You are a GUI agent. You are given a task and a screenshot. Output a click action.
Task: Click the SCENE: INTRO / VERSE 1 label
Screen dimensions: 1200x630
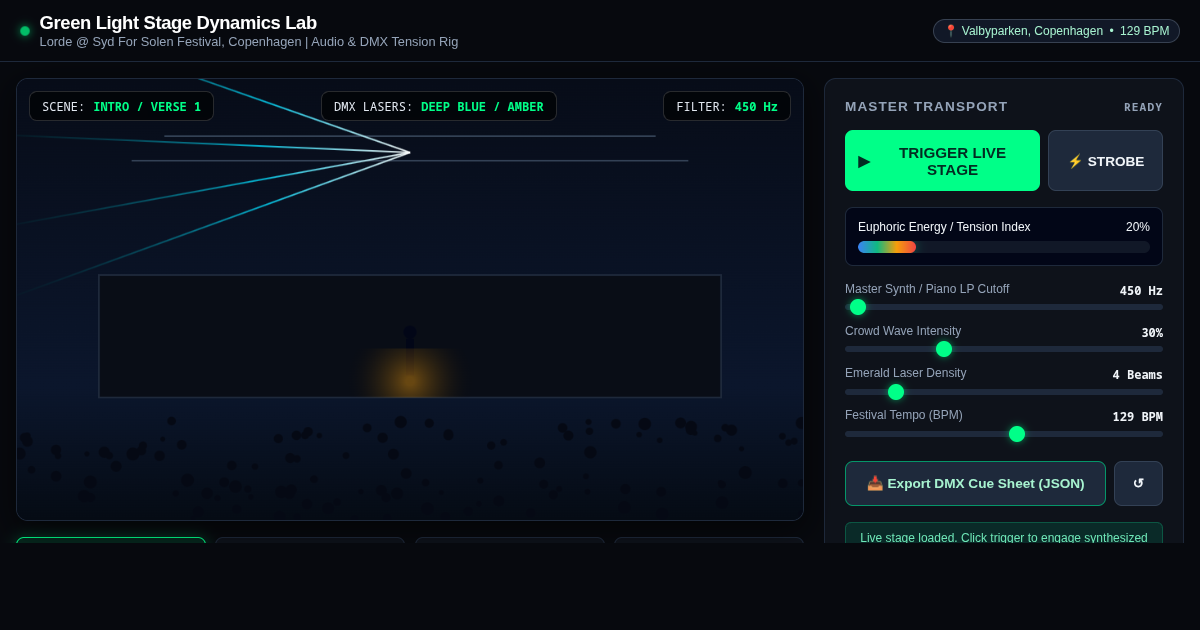tap(121, 106)
